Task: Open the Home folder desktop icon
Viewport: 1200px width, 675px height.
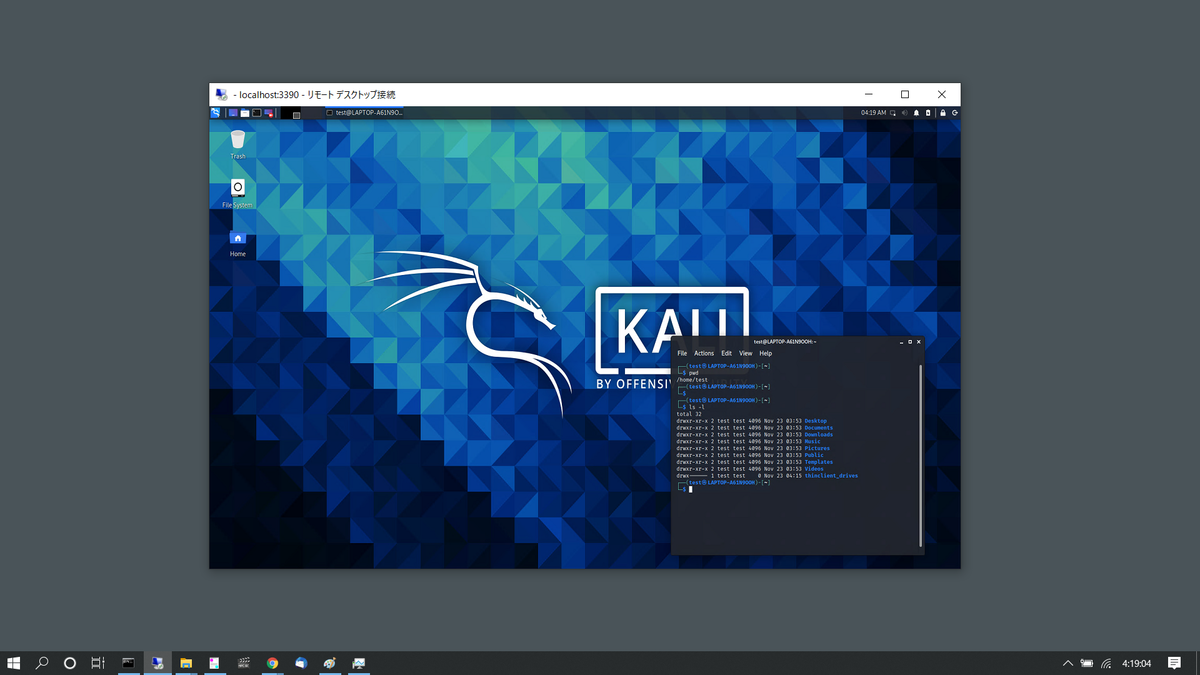Action: [237, 243]
